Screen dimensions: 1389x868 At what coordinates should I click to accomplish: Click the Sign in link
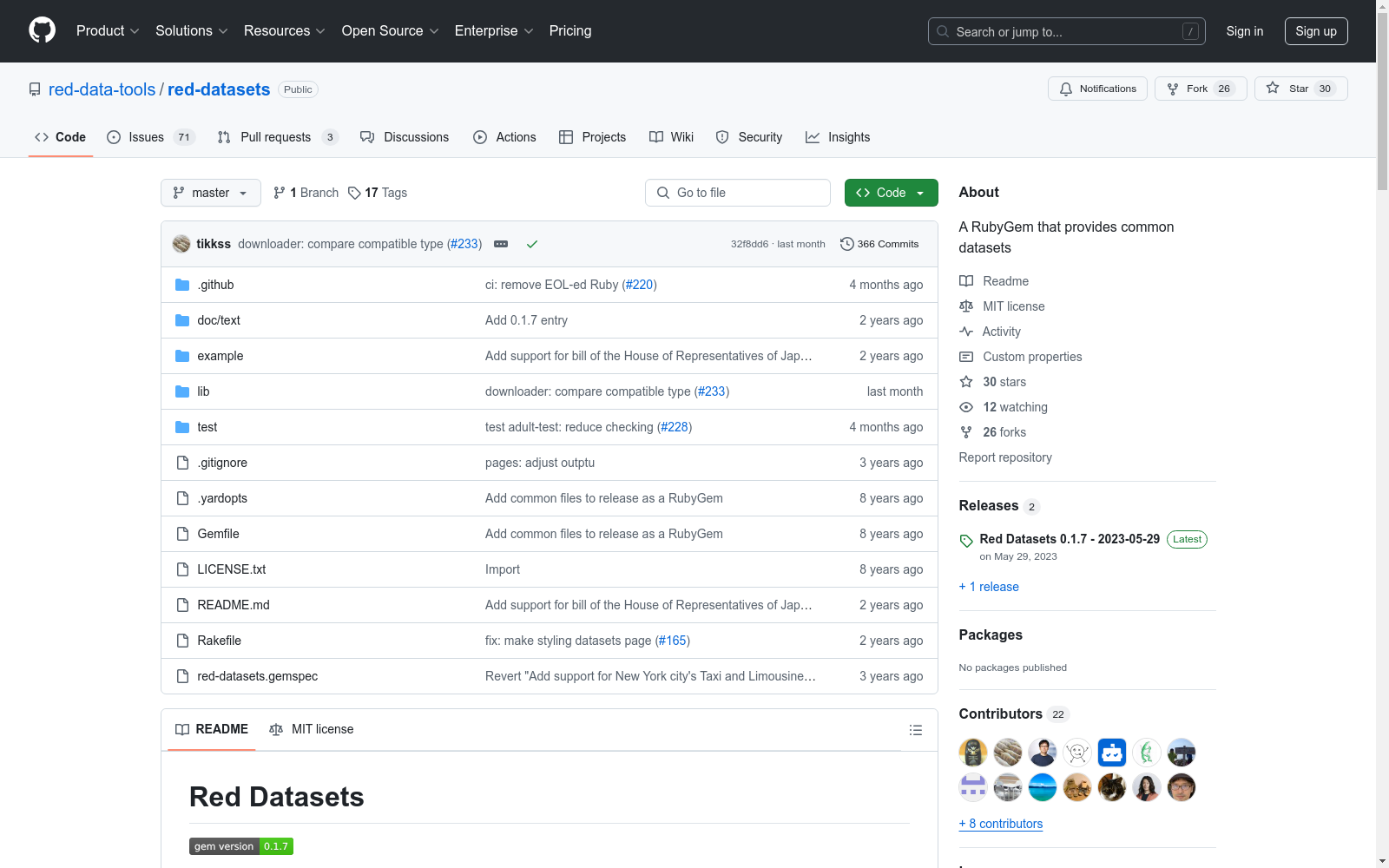pyautogui.click(x=1245, y=31)
